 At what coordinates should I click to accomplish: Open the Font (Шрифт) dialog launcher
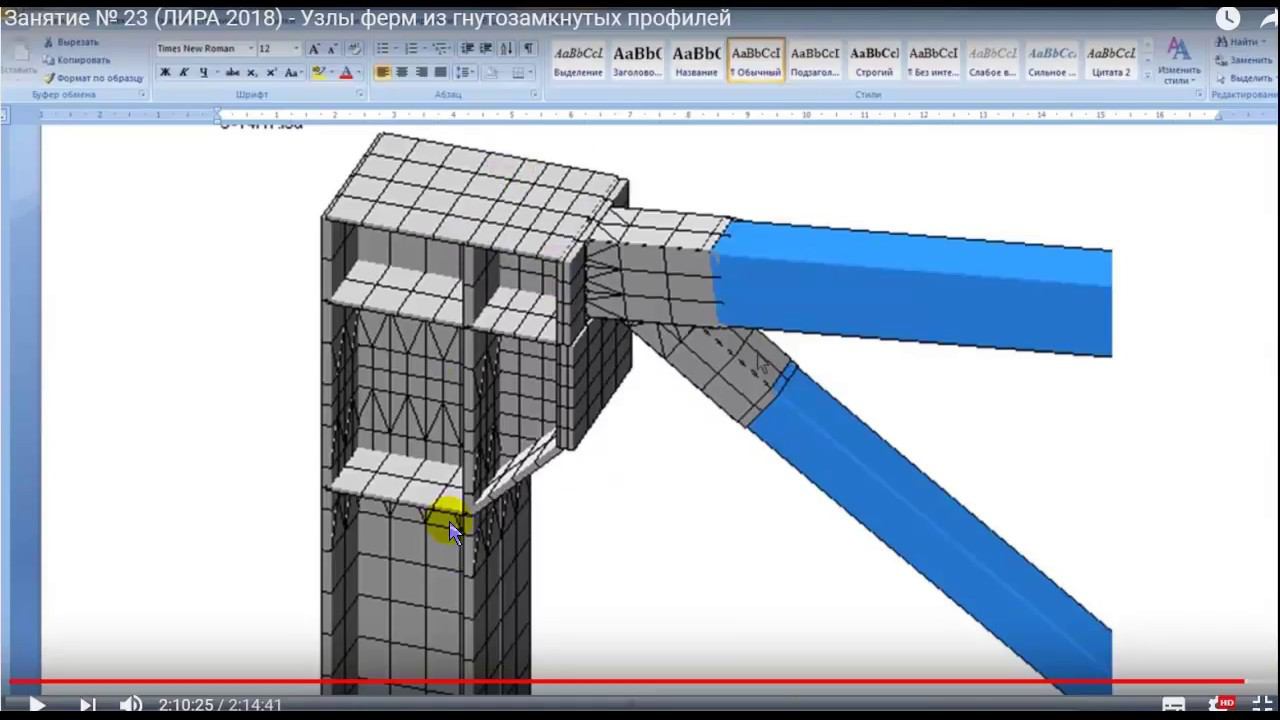pos(360,94)
